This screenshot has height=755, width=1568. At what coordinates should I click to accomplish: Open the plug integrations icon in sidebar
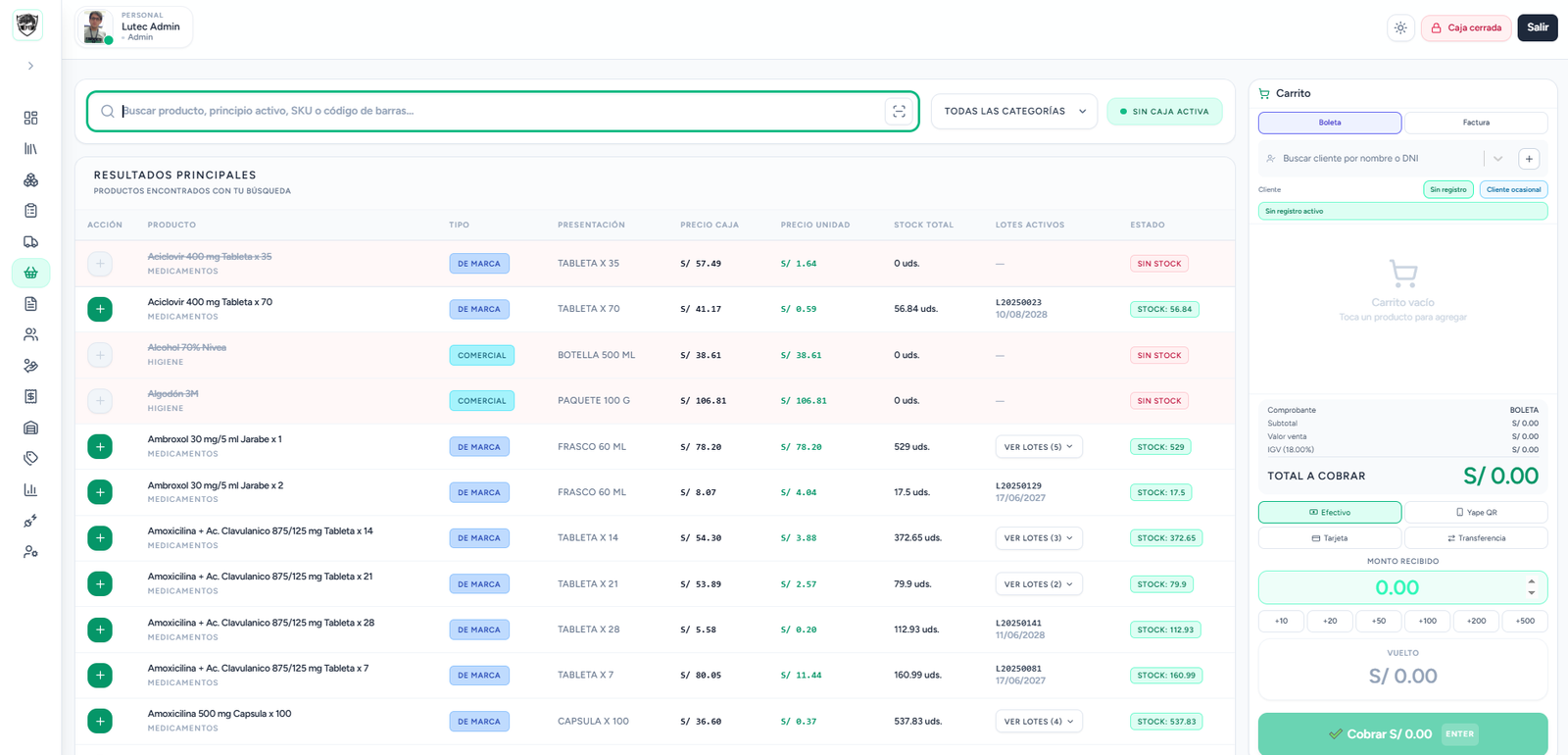tap(30, 521)
